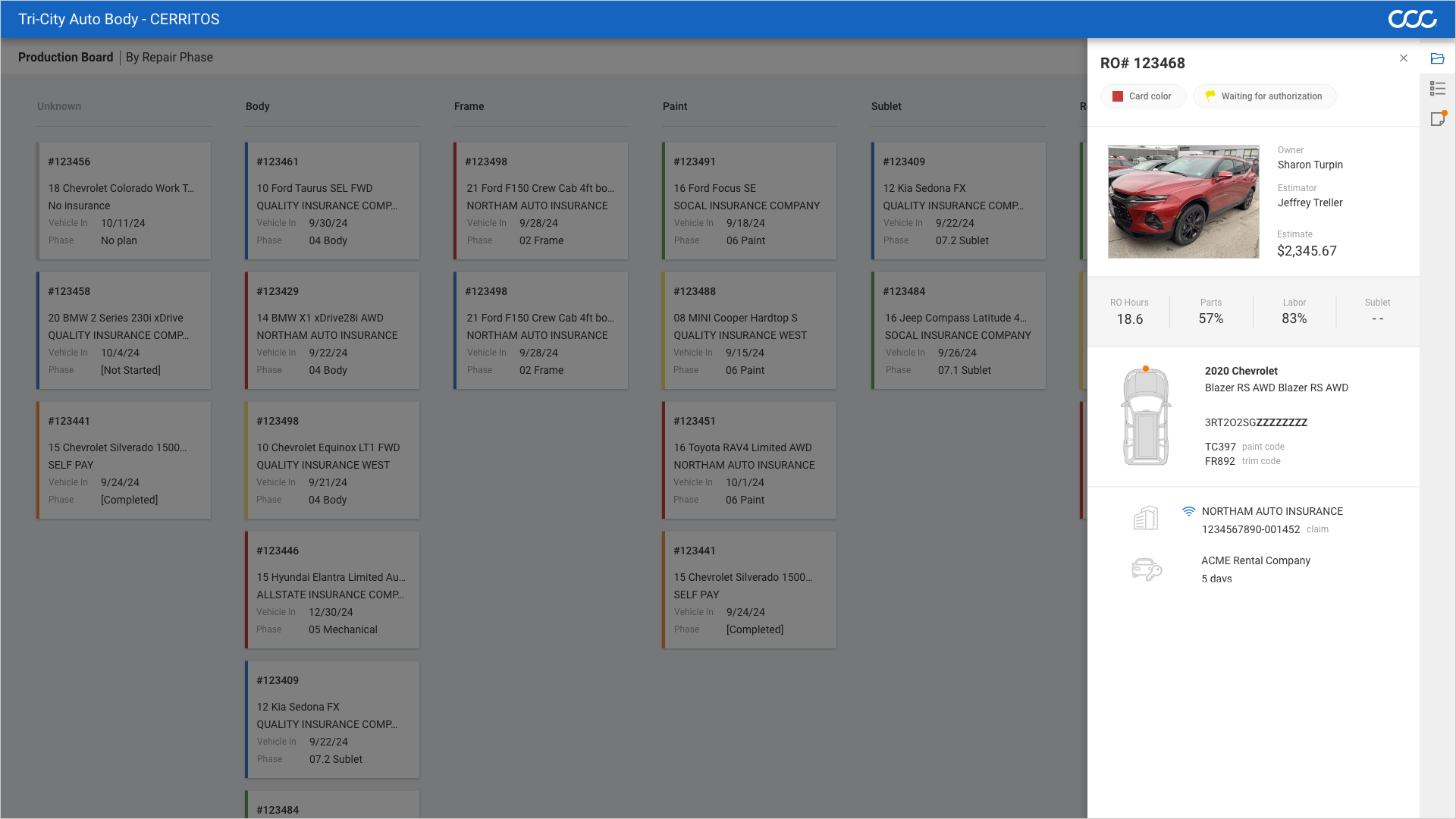Viewport: 1456px width, 819px height.
Task: Click the red Card color swatch
Action: [1117, 96]
